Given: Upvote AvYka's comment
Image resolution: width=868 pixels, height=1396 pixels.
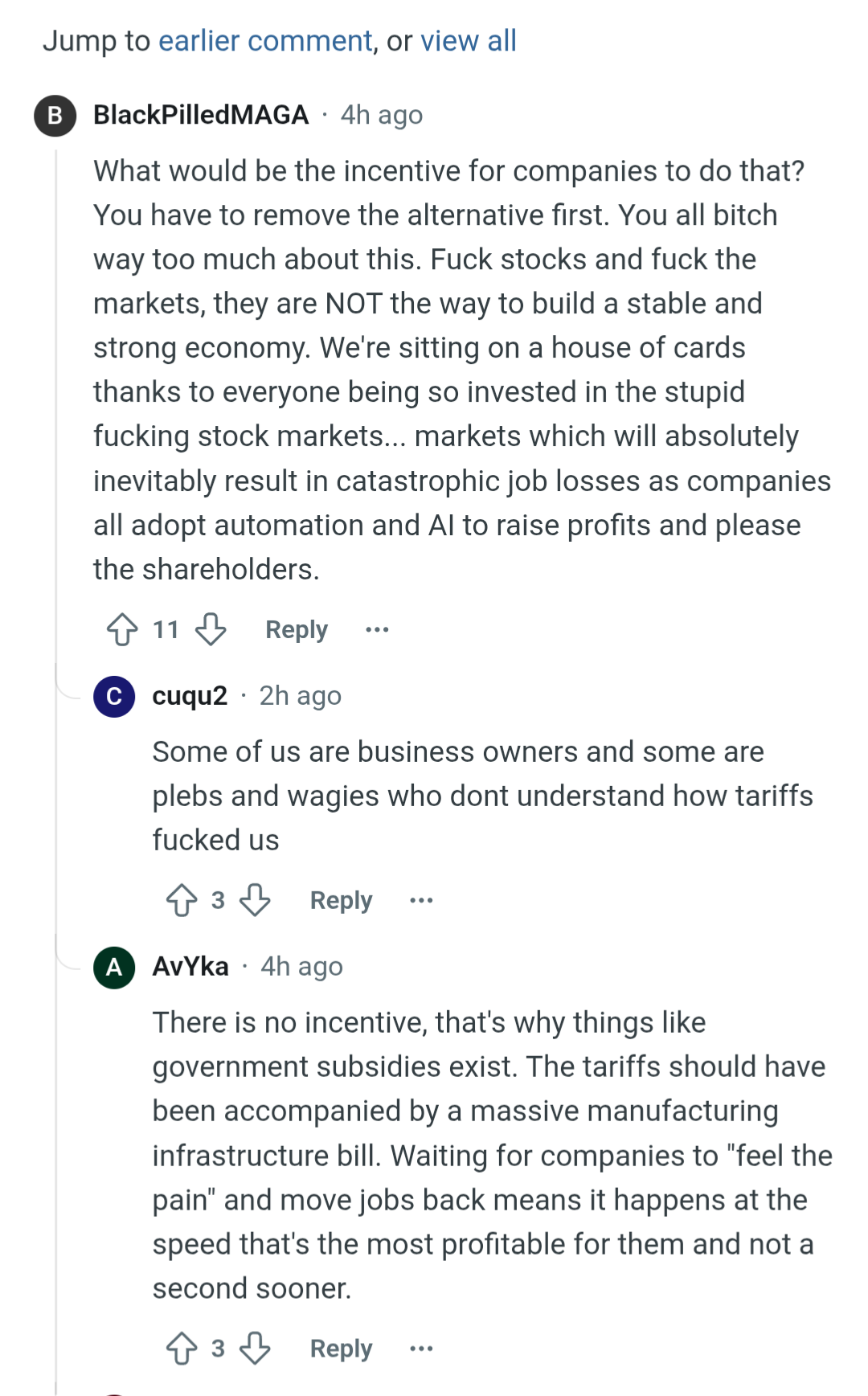Looking at the screenshot, I should pos(182,1348).
